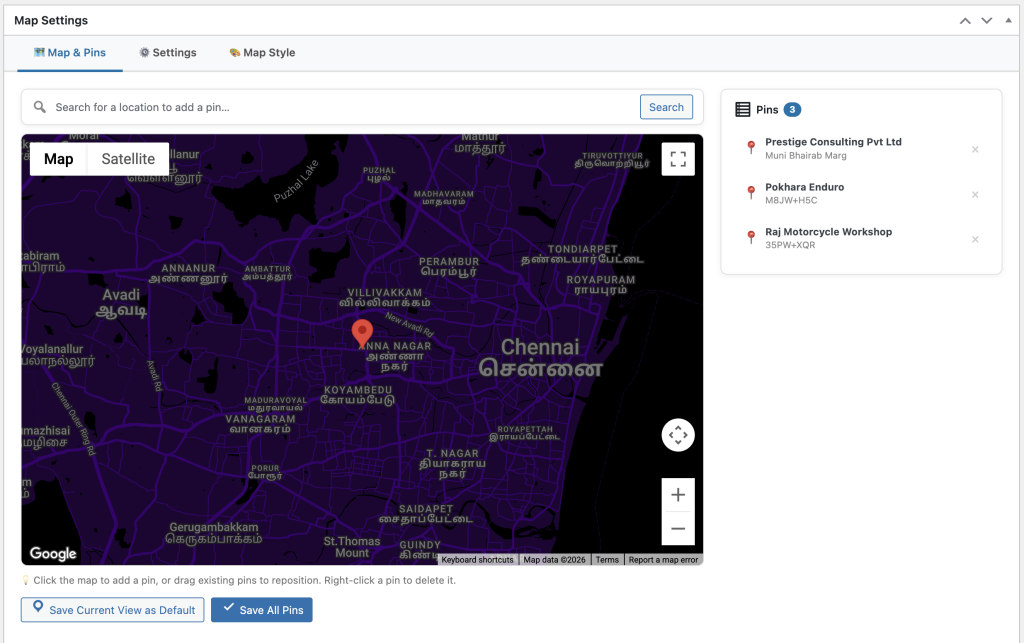This screenshot has width=1024, height=643.
Task: Click the down chevron in the panel header
Action: (x=986, y=19)
